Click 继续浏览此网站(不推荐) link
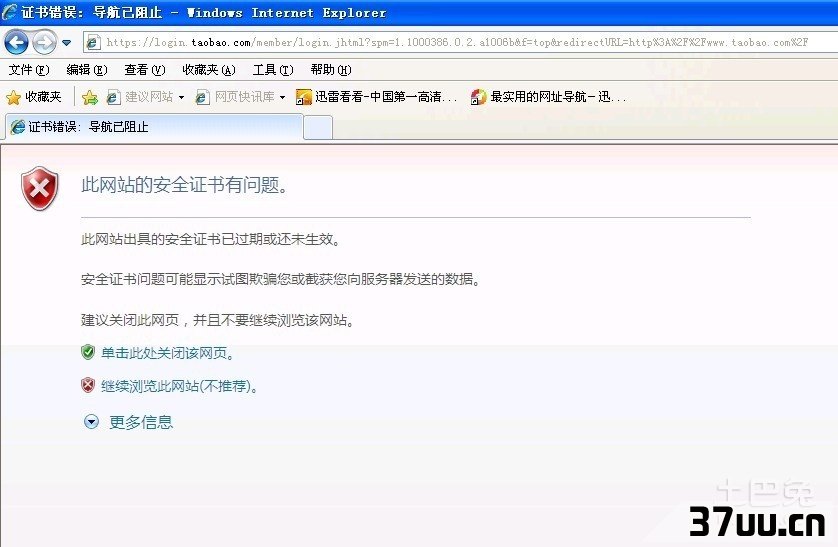 180,386
